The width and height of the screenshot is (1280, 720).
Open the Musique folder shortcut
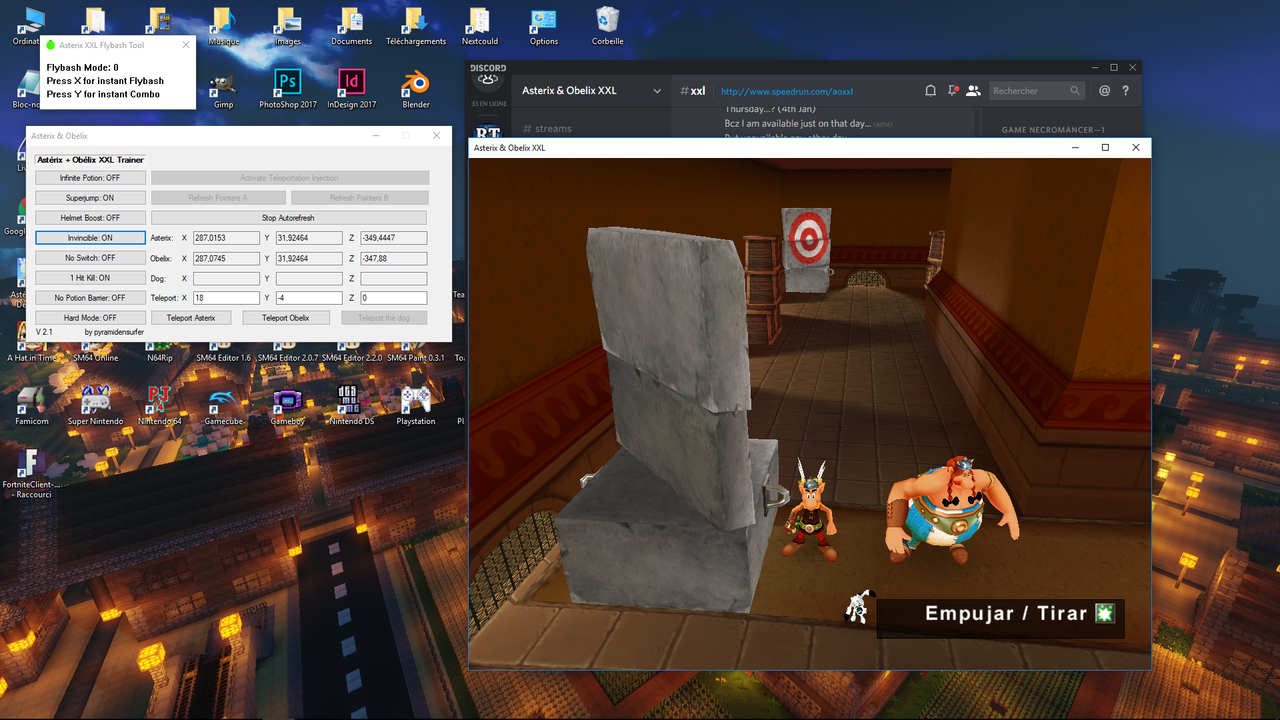pos(223,26)
